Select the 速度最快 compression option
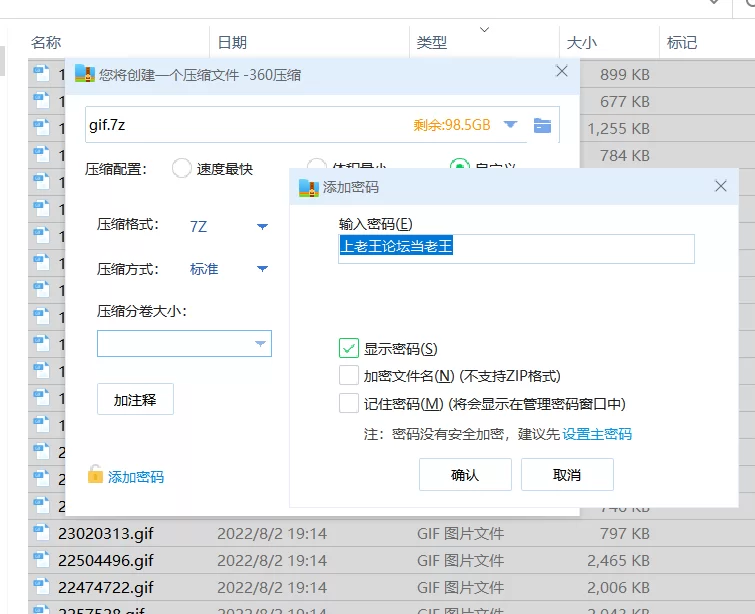The image size is (755, 614). click(x=182, y=169)
